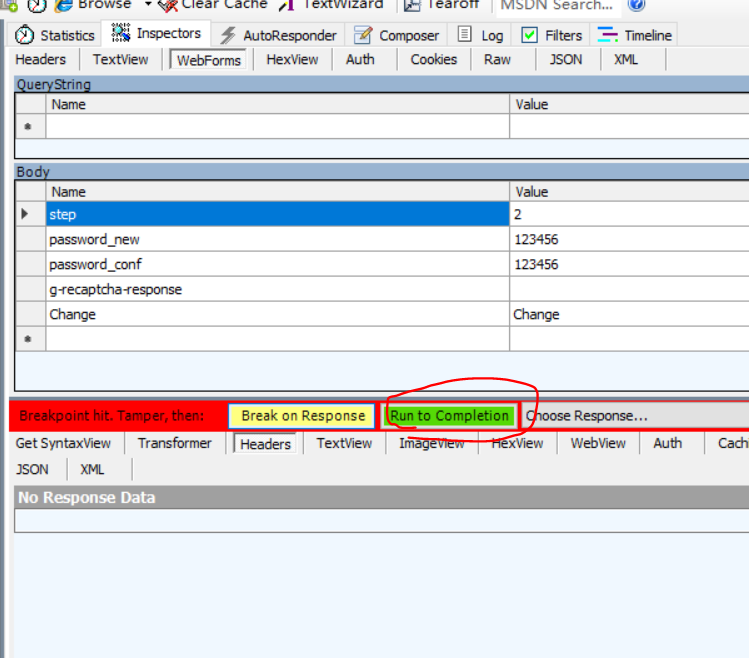Open the Choose Response dropdown
749x658 pixels.
click(x=635, y=416)
